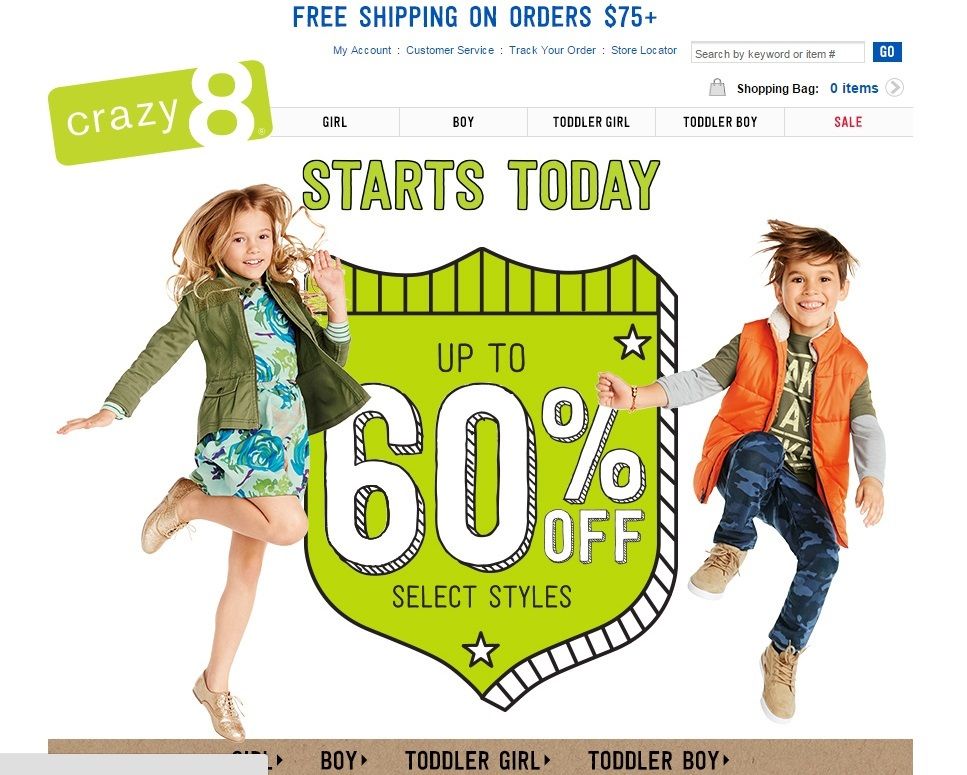
Task: Focus the keyword search field
Action: [777, 53]
